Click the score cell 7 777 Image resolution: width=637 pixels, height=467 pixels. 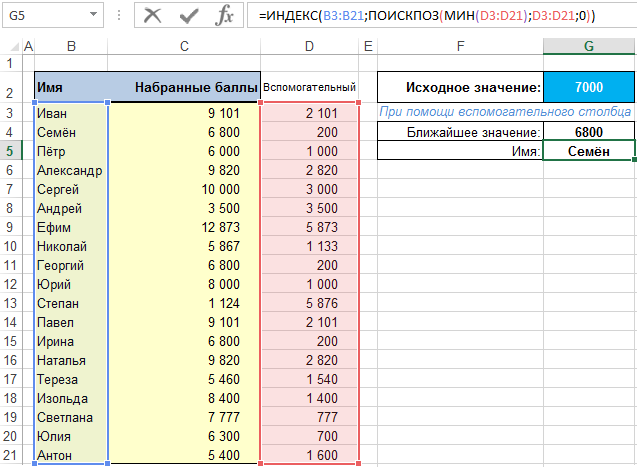(184, 417)
